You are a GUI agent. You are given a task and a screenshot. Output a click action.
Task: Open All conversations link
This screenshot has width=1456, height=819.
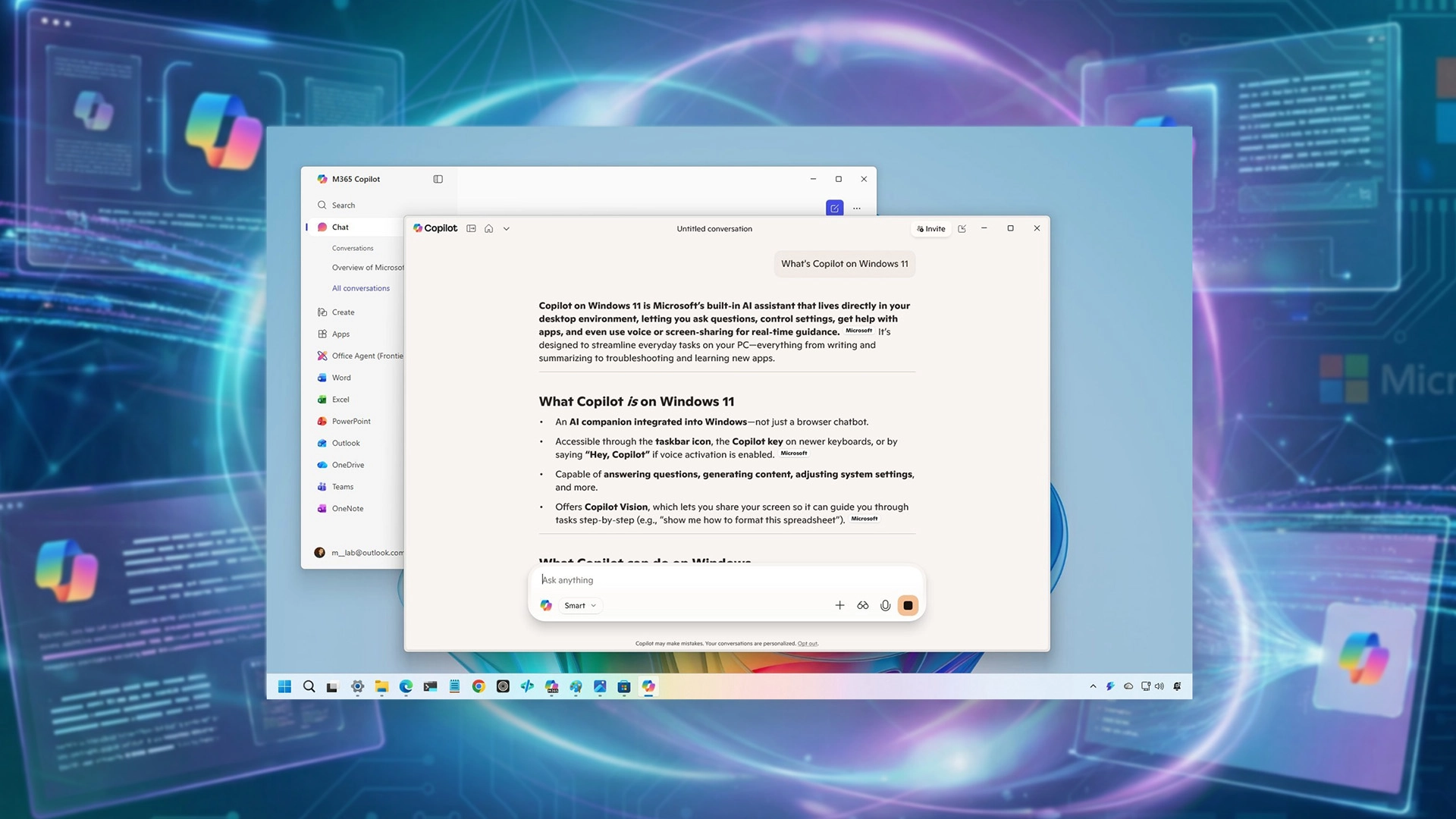(361, 288)
